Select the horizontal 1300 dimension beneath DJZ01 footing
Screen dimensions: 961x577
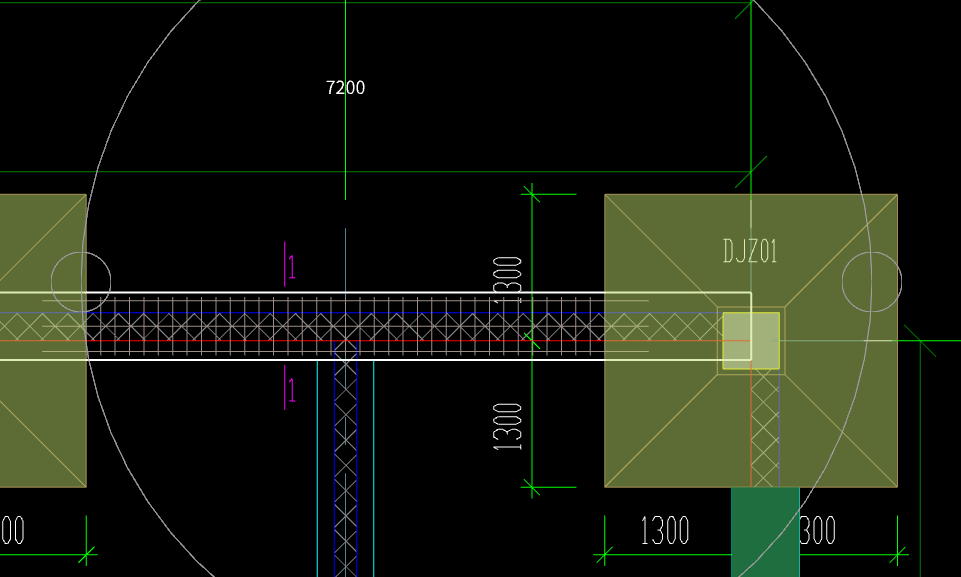point(665,531)
